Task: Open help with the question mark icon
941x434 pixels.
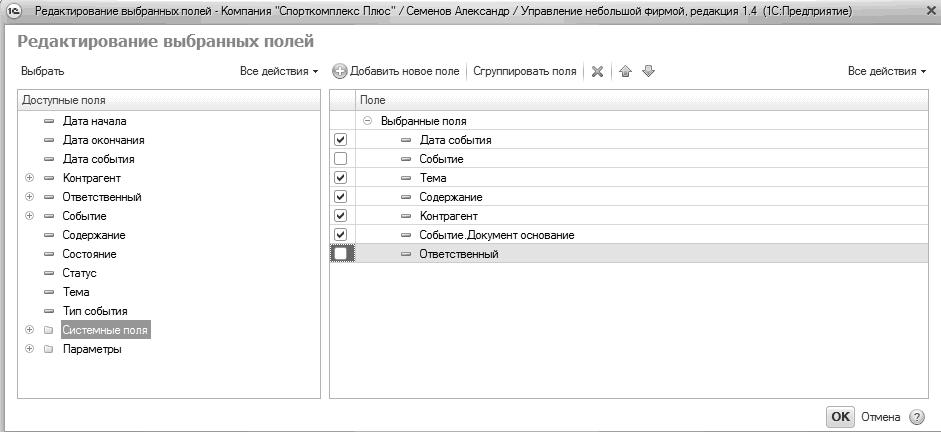Action: point(916,417)
